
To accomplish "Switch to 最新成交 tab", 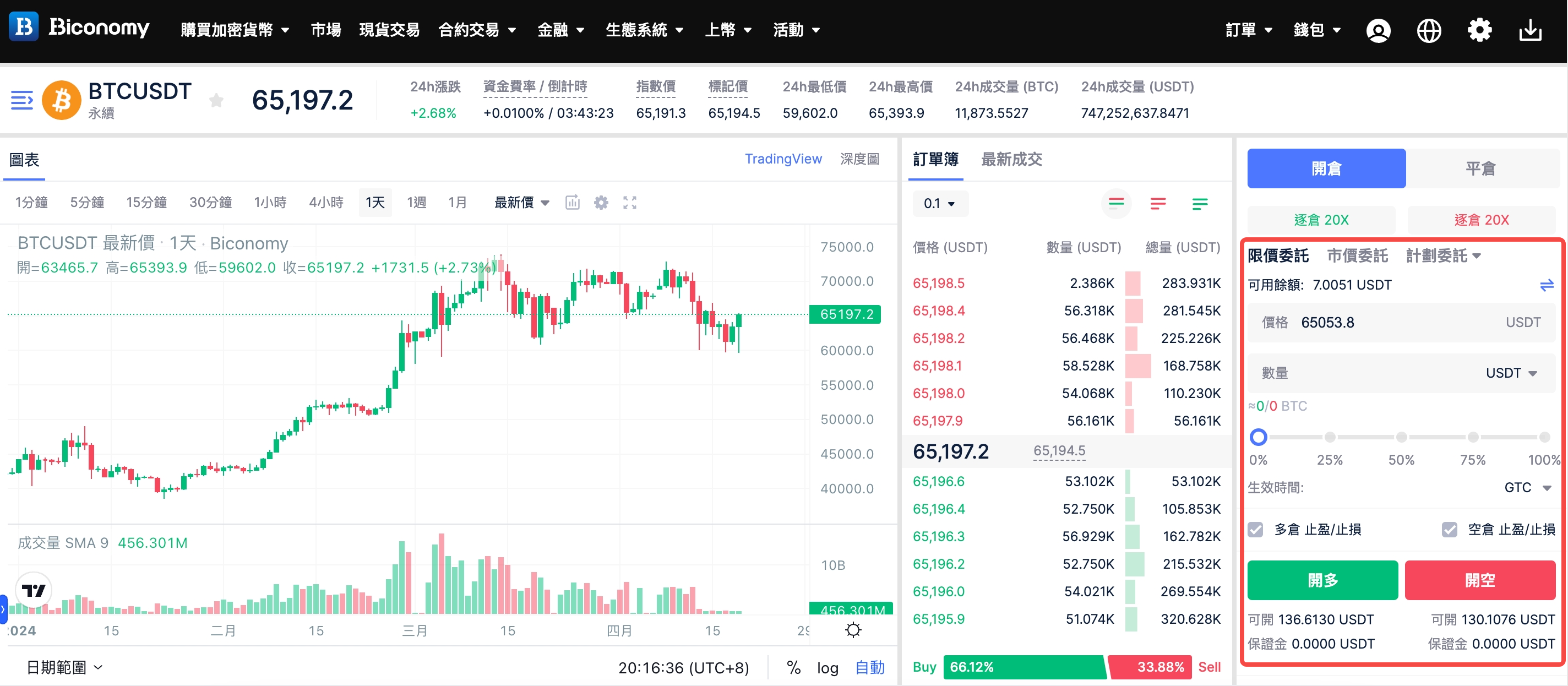I will 1011,160.
